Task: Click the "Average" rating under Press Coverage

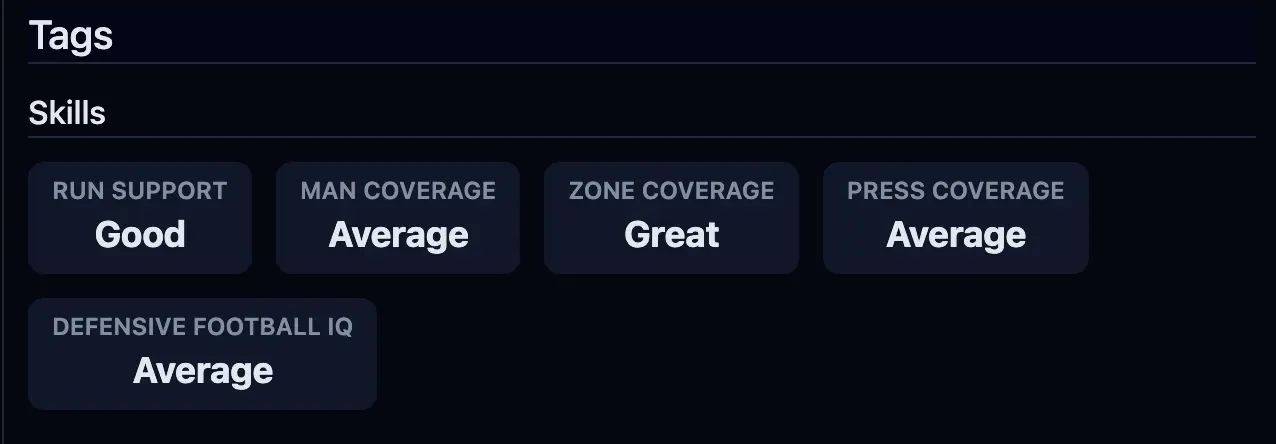Action: coord(956,235)
